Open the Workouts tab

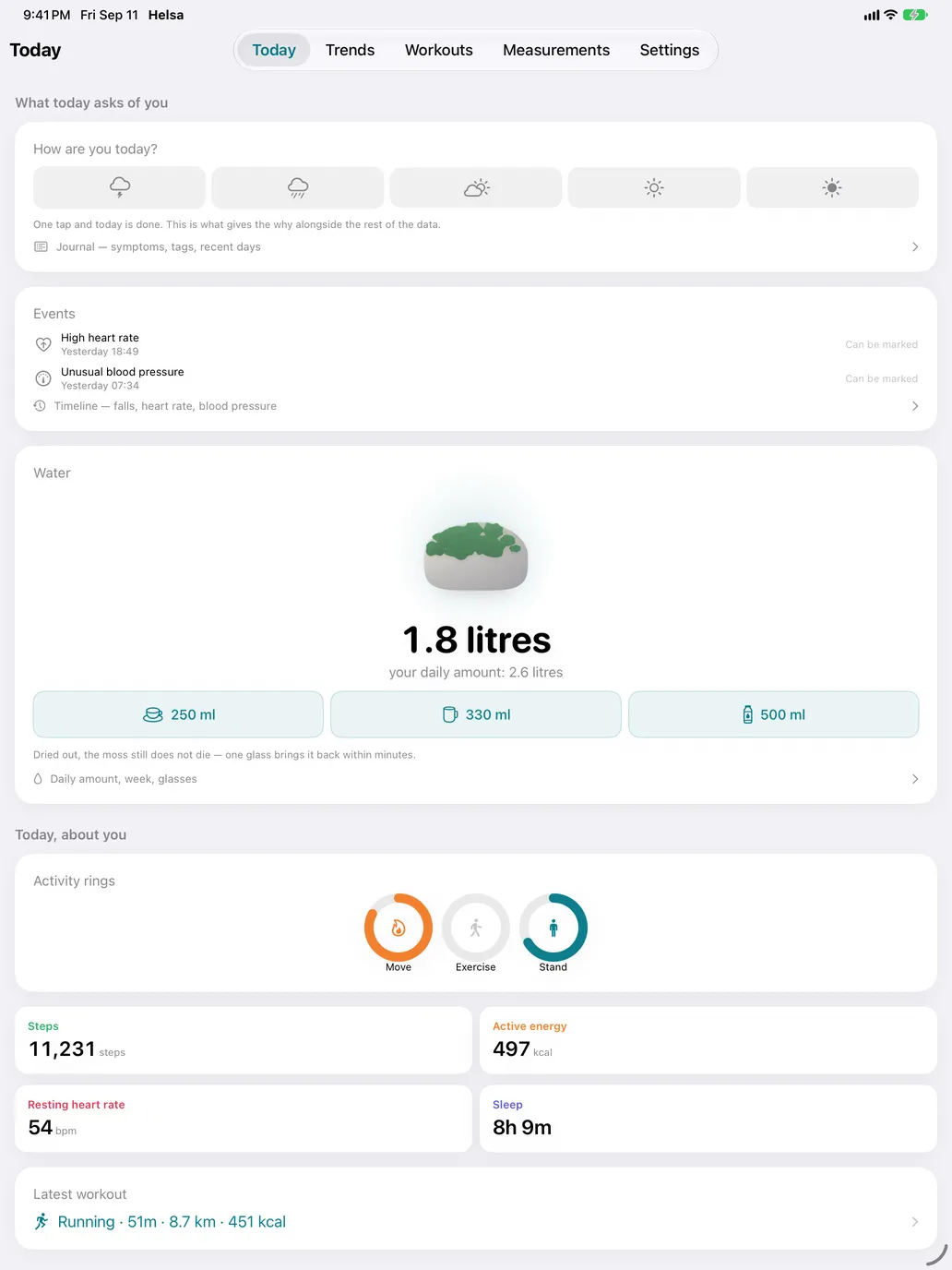click(x=439, y=50)
